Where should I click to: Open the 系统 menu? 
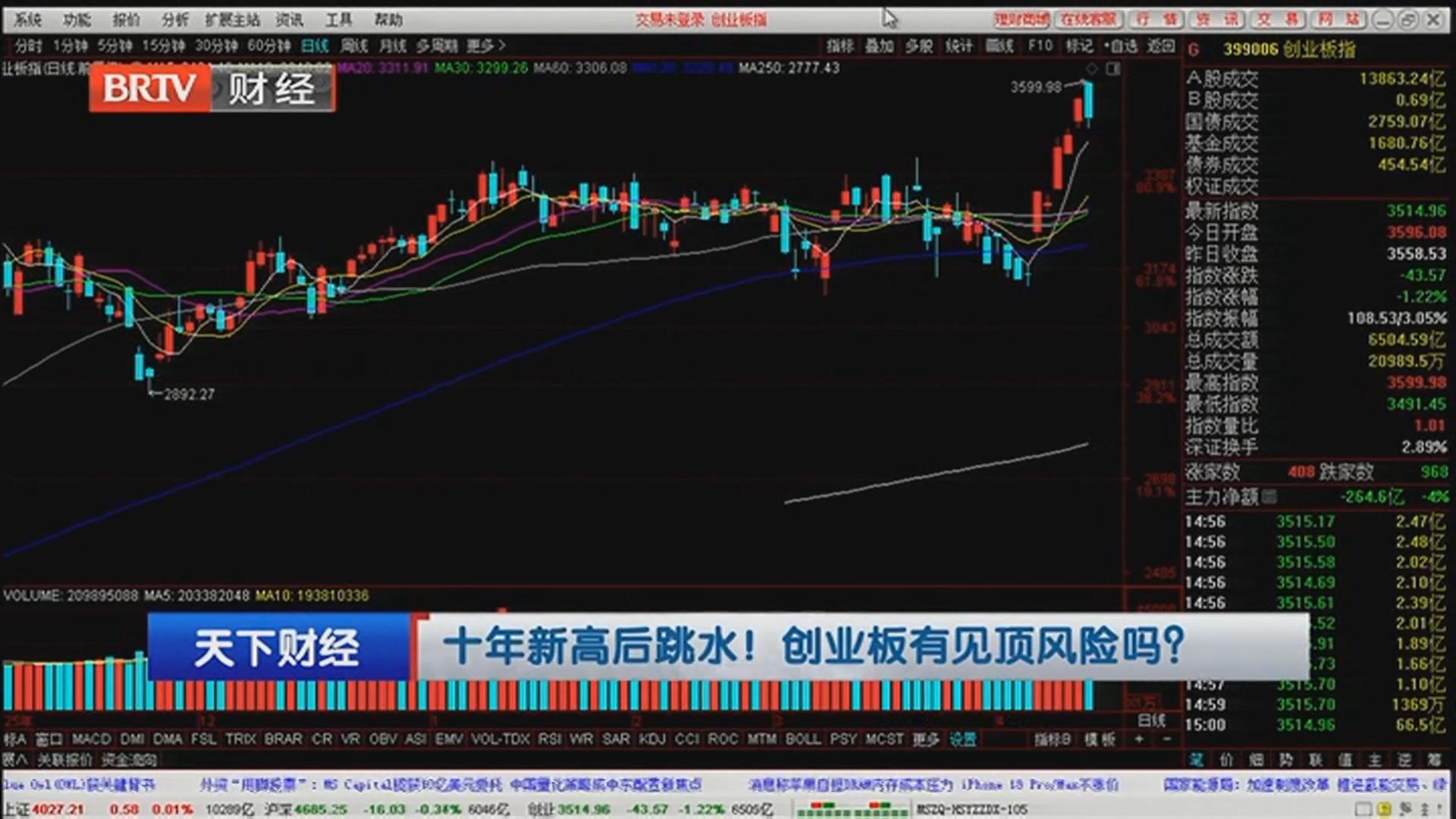28,19
